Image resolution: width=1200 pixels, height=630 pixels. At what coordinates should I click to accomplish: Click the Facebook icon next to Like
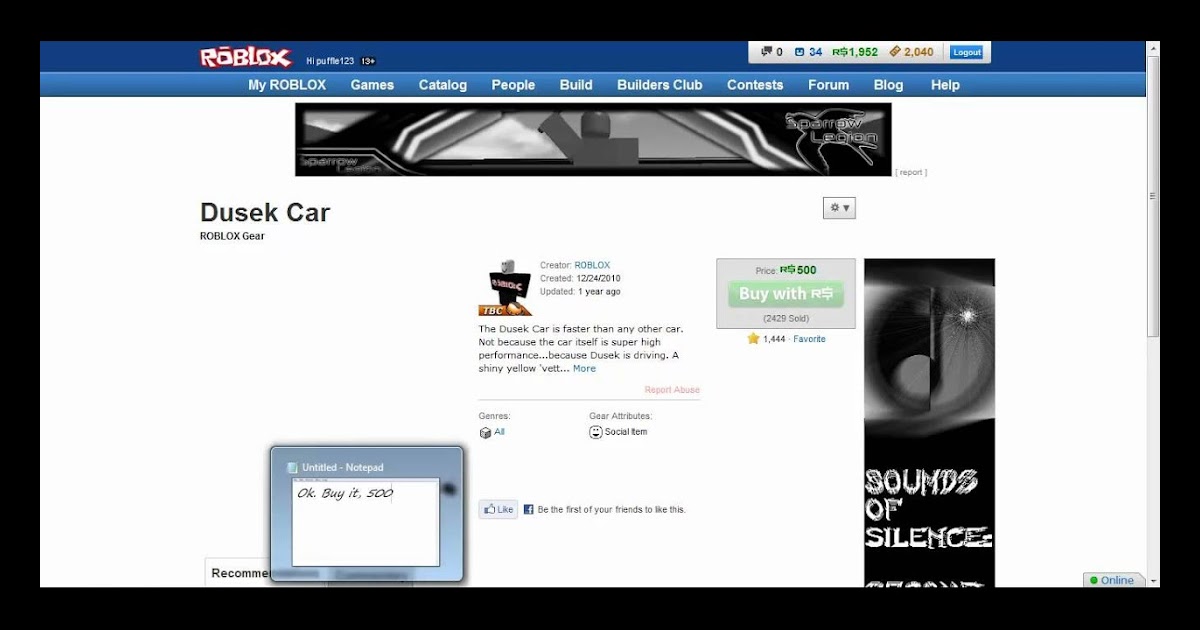pyautogui.click(x=528, y=509)
